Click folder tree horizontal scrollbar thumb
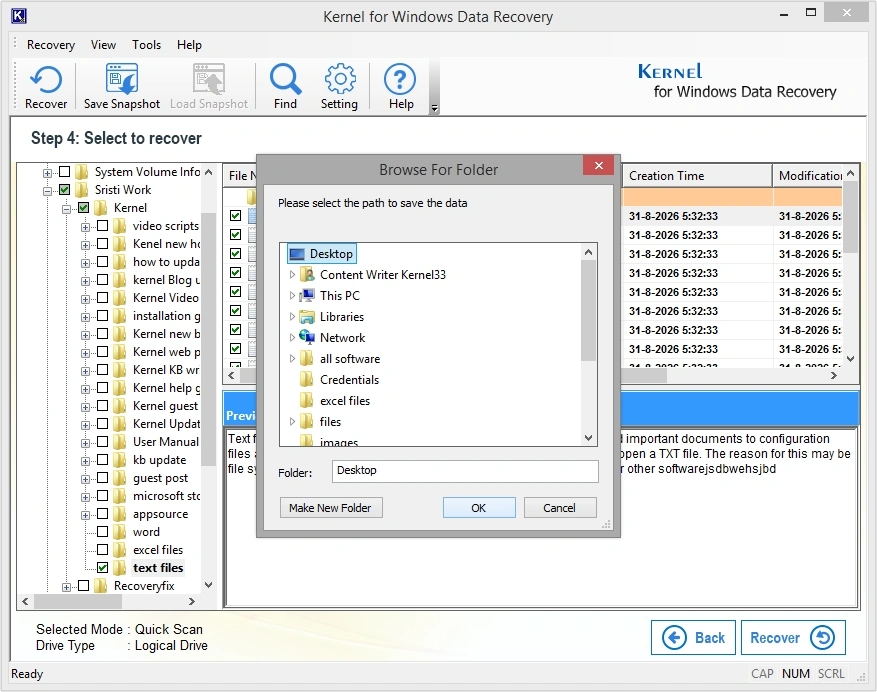Viewport: 877px width, 692px height. pos(78,601)
